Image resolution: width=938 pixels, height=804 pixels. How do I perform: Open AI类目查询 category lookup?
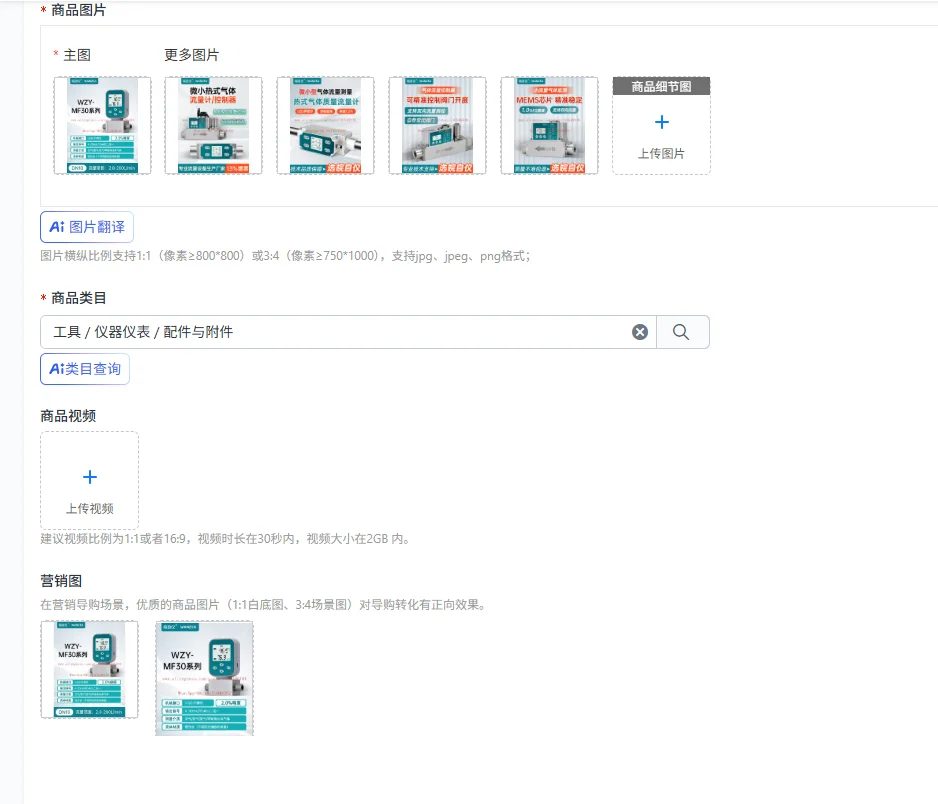(x=85, y=368)
